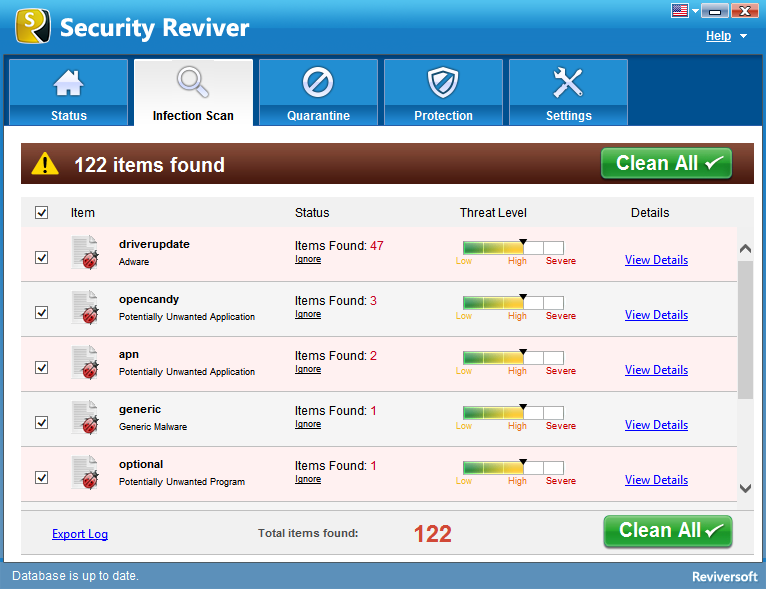Click the apn threat level meter
766x589 pixels.
pyautogui.click(x=513, y=357)
